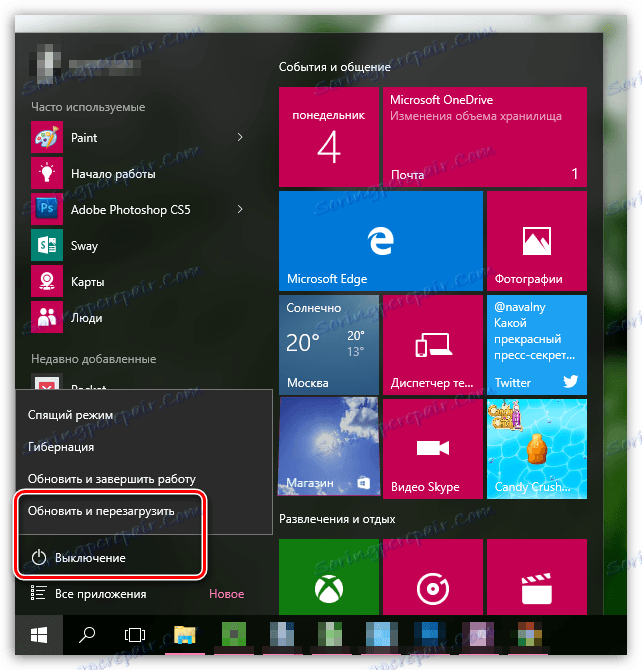Click the События и общение group header
Screen dimensions: 642x670
335,67
